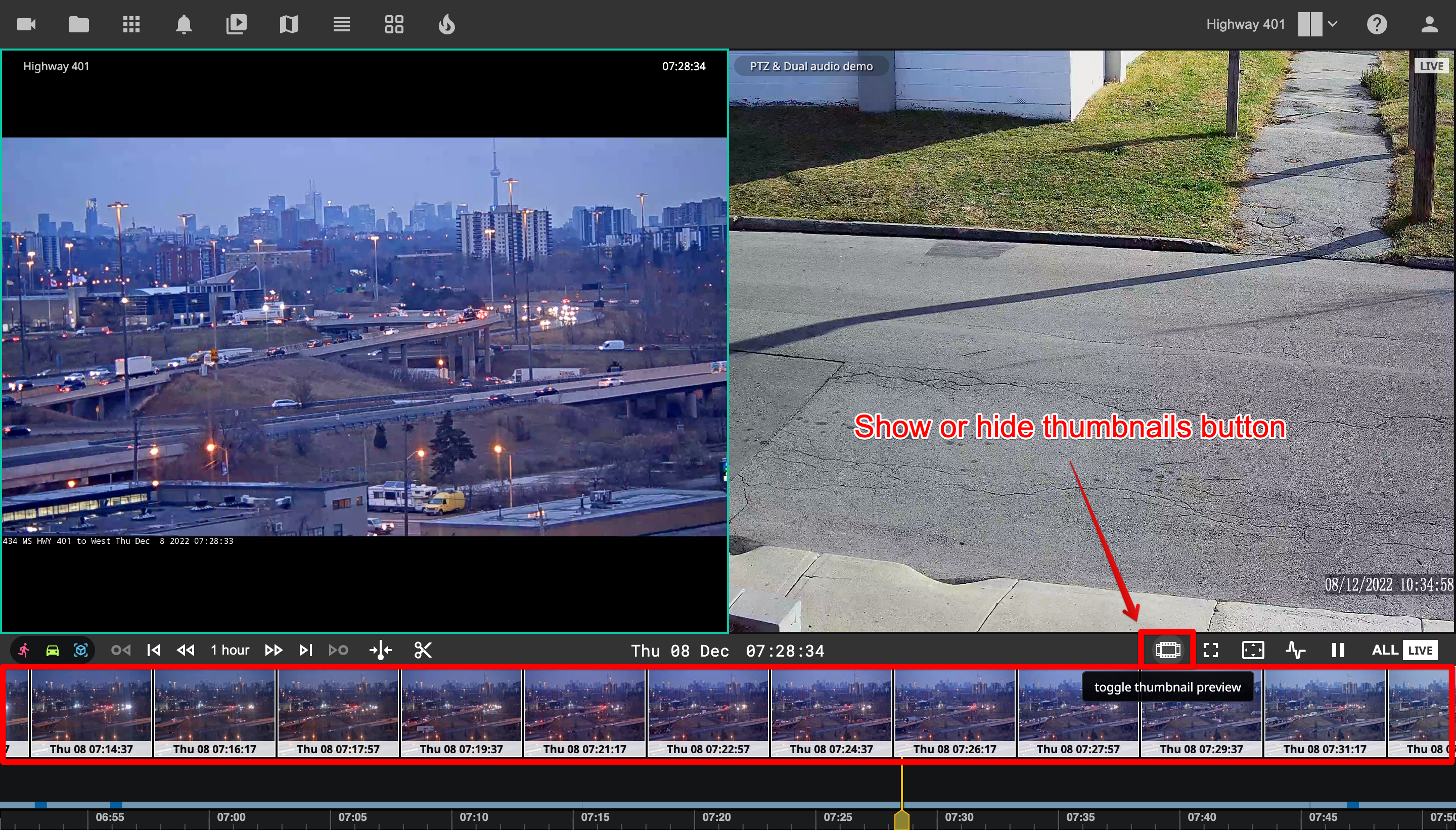Viewport: 1456px width, 830px height.
Task: Open the map view icon
Action: pos(289,24)
